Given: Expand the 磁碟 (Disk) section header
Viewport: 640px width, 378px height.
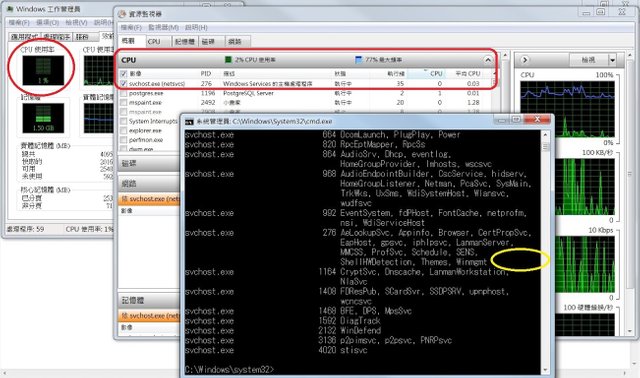Looking at the screenshot, I should click(x=149, y=163).
